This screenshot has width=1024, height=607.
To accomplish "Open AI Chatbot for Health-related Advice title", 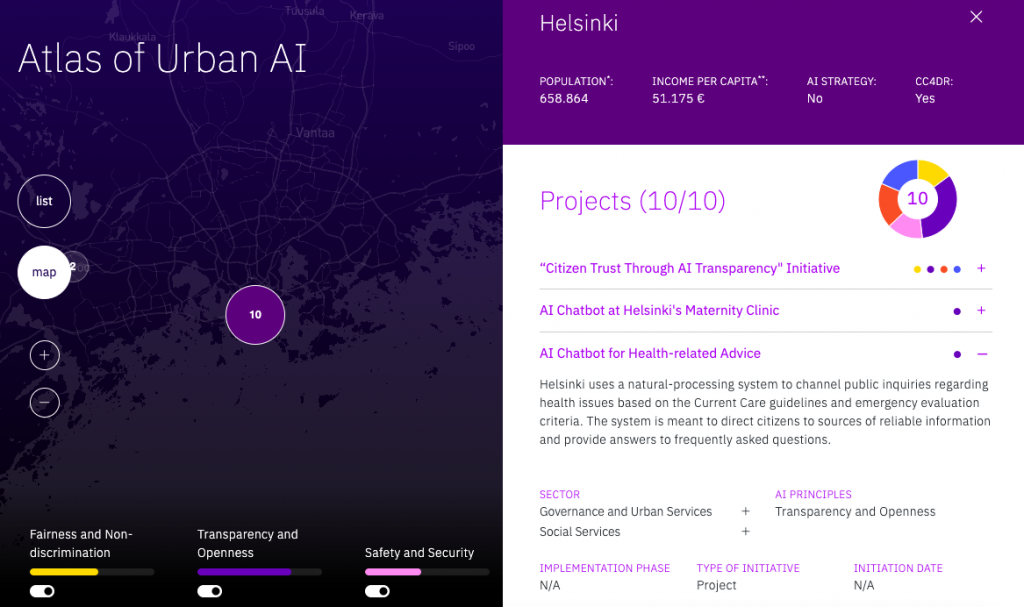I will pyautogui.click(x=650, y=353).
